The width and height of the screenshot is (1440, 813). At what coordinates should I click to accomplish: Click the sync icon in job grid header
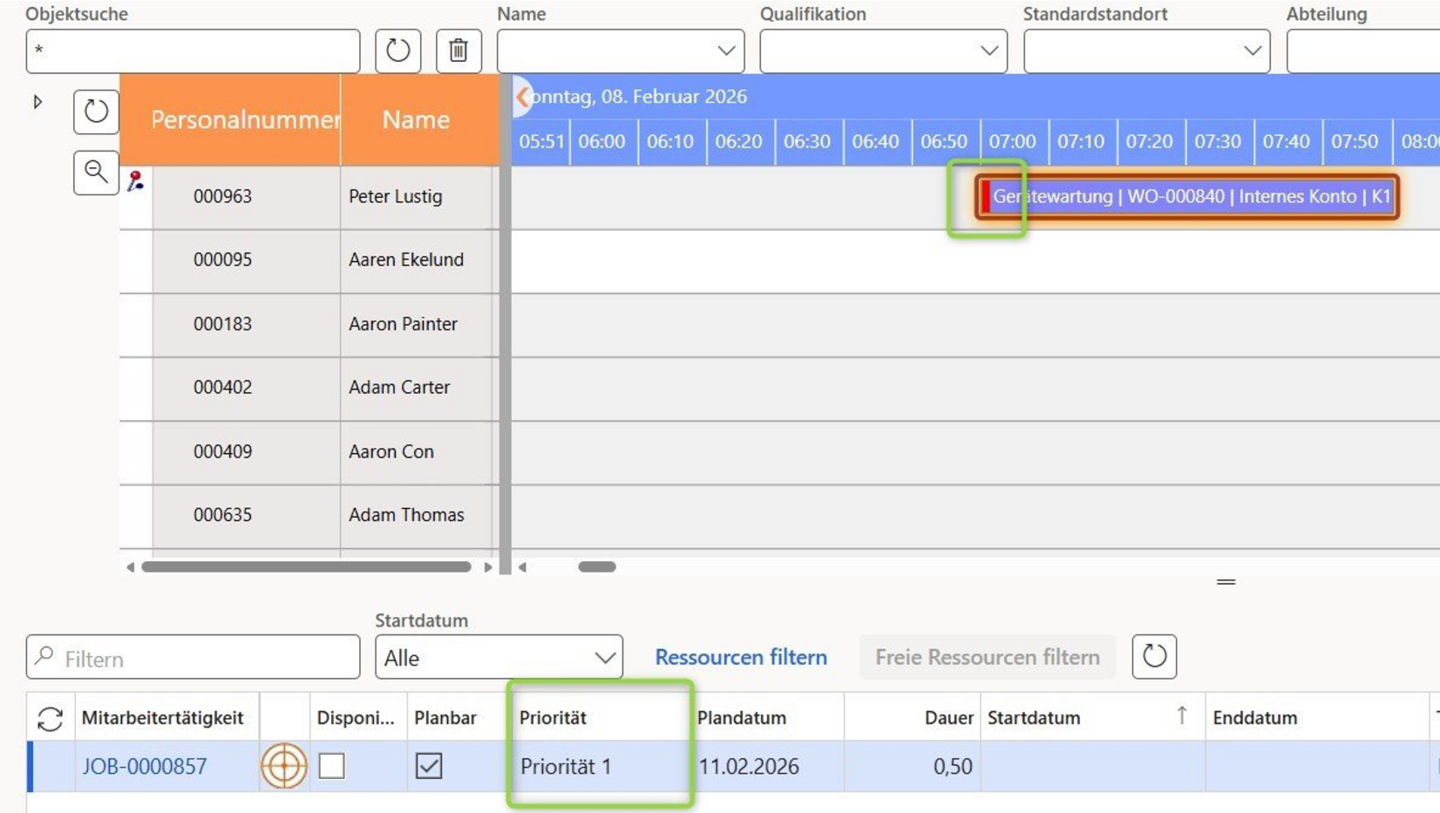pyautogui.click(x=50, y=718)
